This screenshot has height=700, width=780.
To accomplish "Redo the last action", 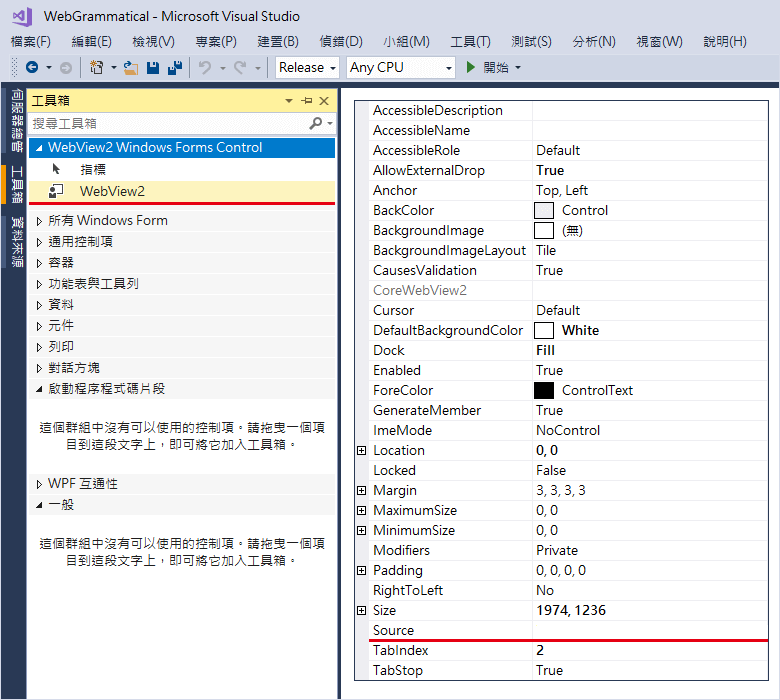I will [240, 67].
